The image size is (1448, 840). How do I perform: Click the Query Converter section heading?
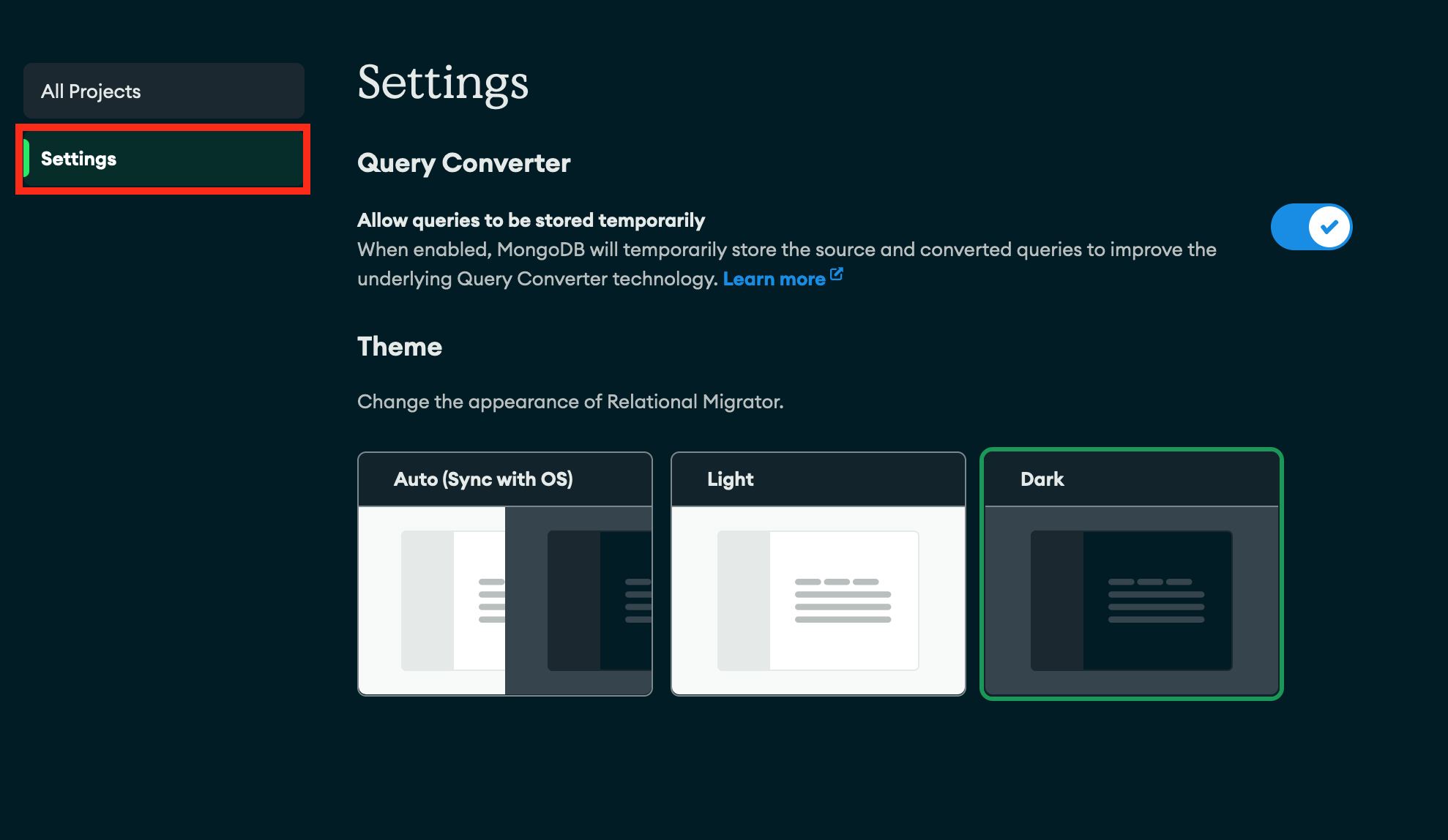click(463, 163)
